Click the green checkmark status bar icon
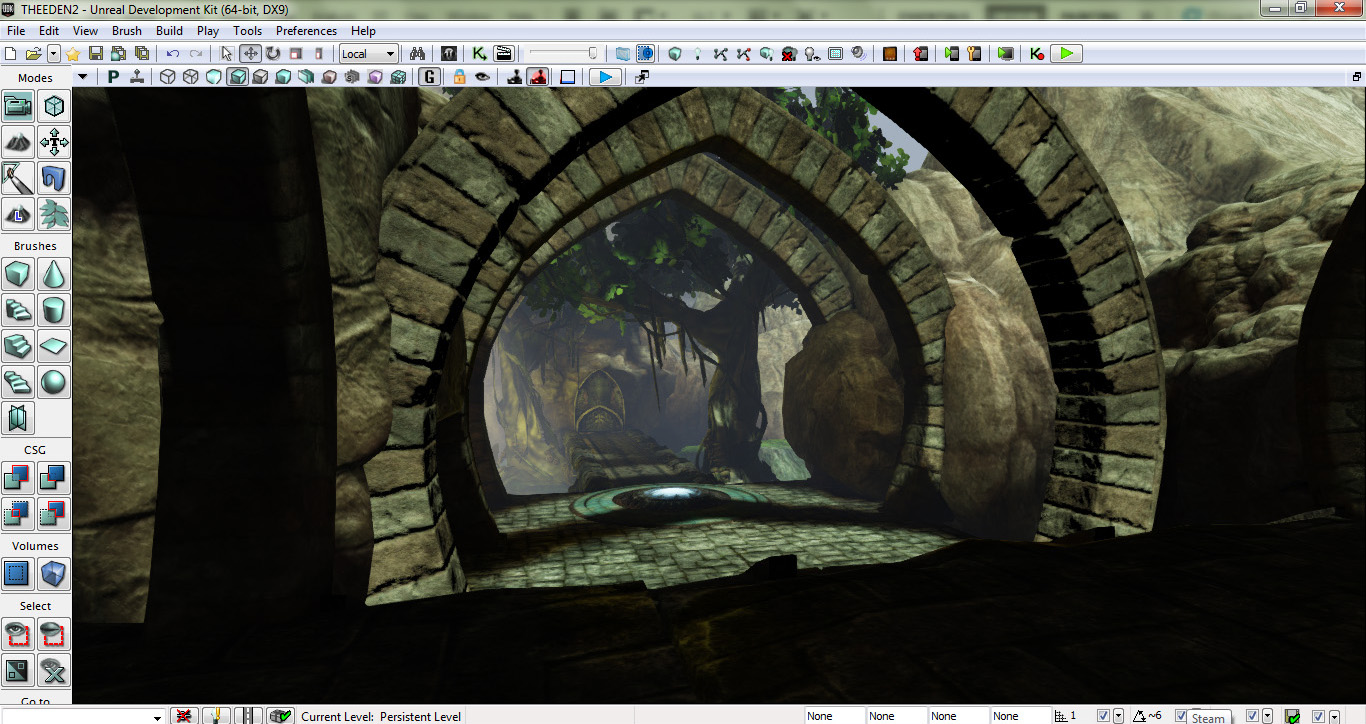Viewport: 1366px width, 724px height. pyautogui.click(x=1293, y=716)
